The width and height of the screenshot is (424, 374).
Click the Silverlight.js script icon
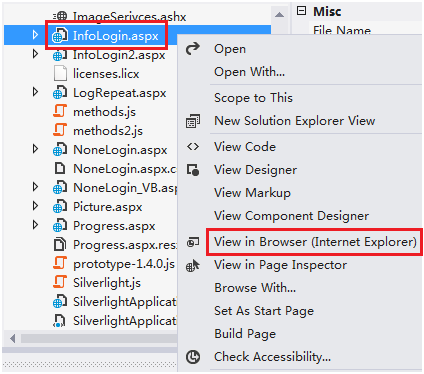tap(60, 282)
